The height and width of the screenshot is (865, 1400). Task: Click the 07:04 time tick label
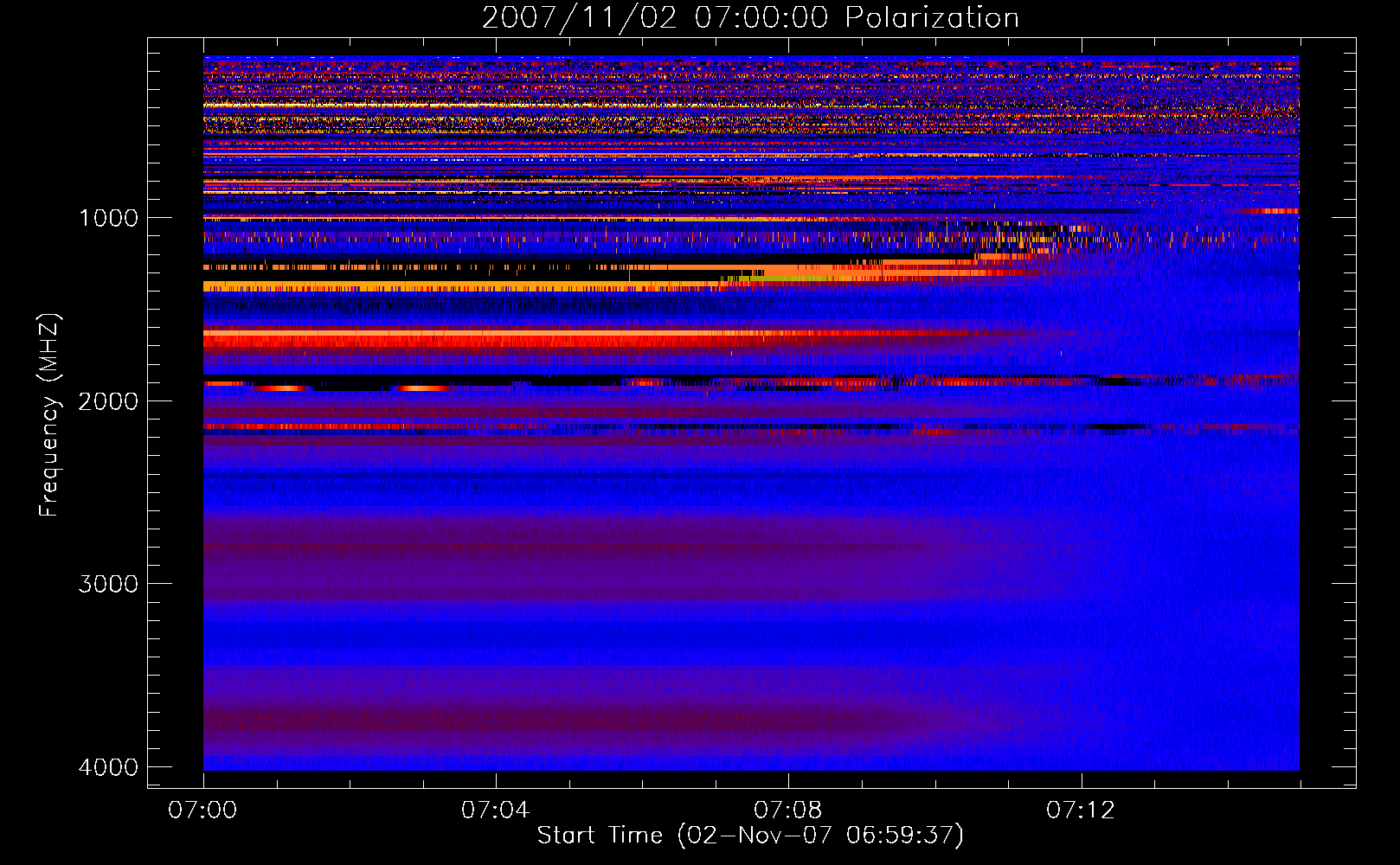[495, 811]
